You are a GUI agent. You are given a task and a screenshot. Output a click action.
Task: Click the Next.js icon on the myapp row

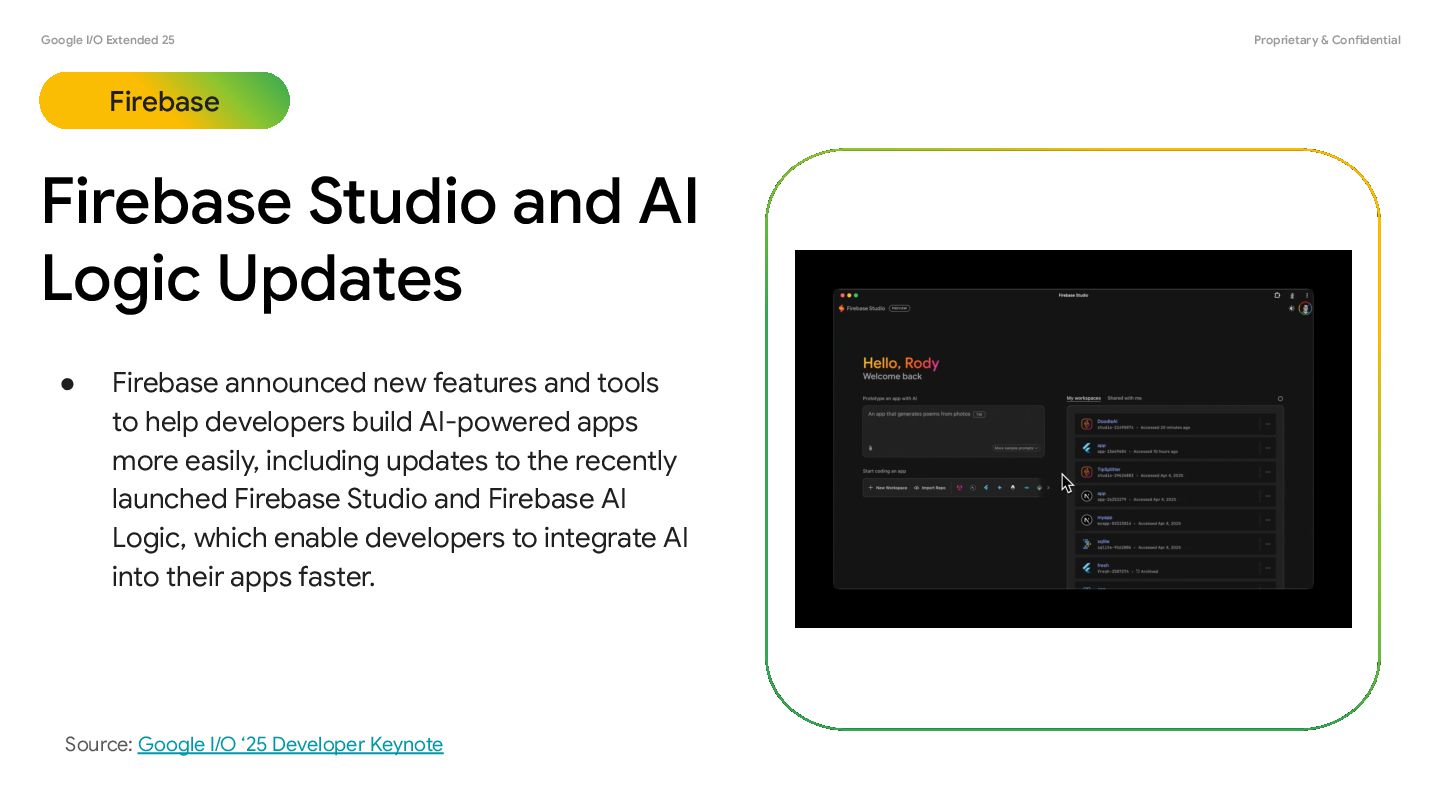[x=1086, y=520]
